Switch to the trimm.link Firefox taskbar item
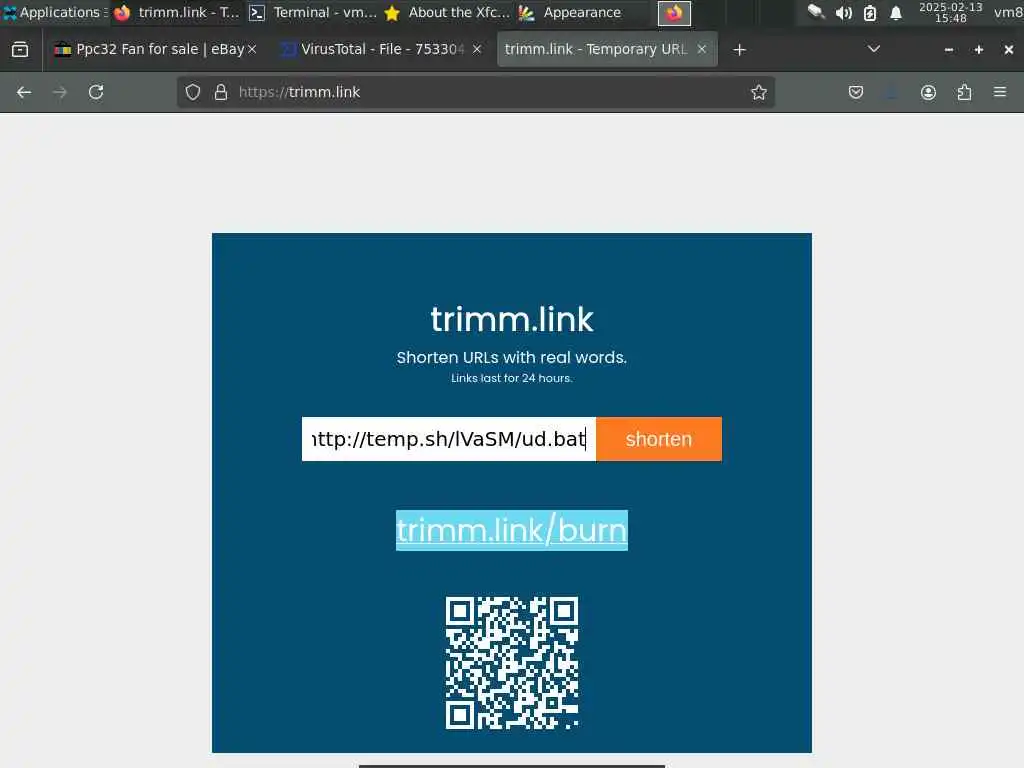Image resolution: width=1024 pixels, height=768 pixels. (178, 12)
